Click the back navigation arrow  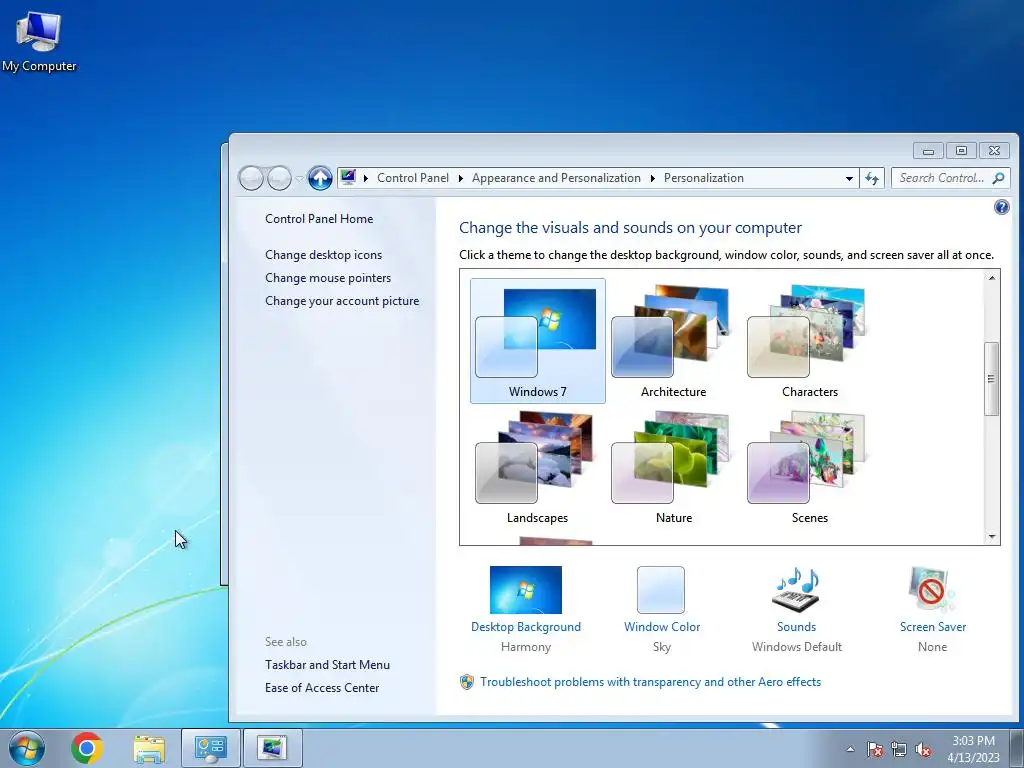point(251,178)
